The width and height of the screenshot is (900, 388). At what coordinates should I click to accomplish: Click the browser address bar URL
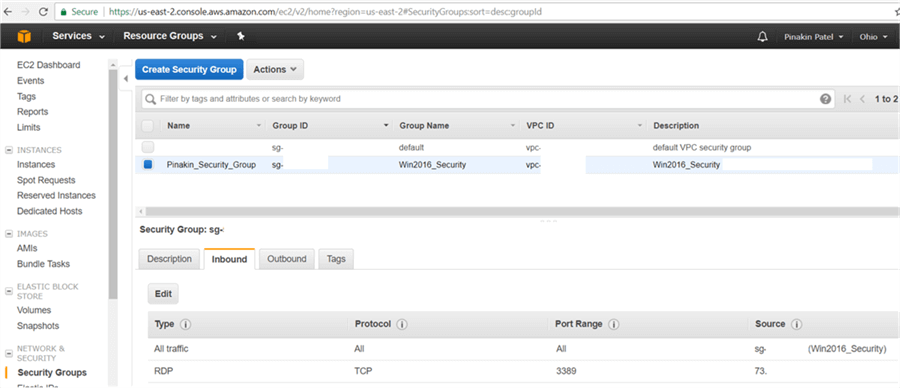(326, 11)
